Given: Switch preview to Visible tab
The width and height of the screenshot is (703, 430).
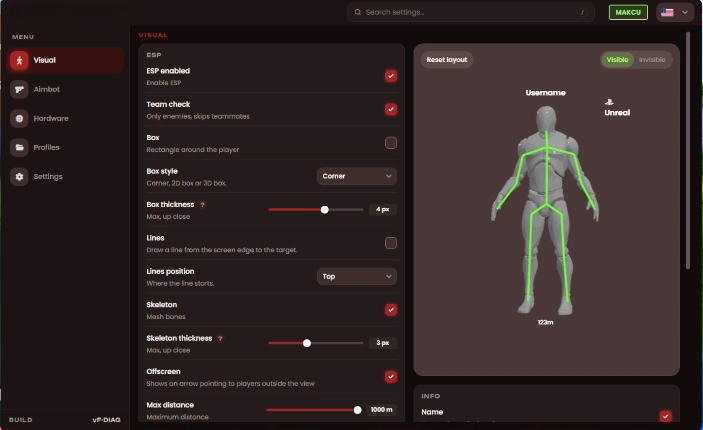Looking at the screenshot, I should pyautogui.click(x=617, y=60).
